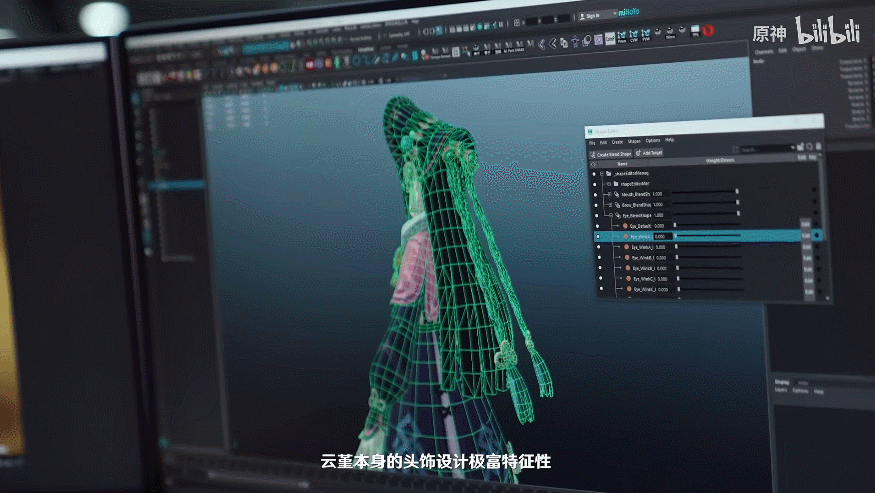Collapse the Eye_BlendShape node
Image resolution: width=875 pixels, height=493 pixels.
(611, 216)
